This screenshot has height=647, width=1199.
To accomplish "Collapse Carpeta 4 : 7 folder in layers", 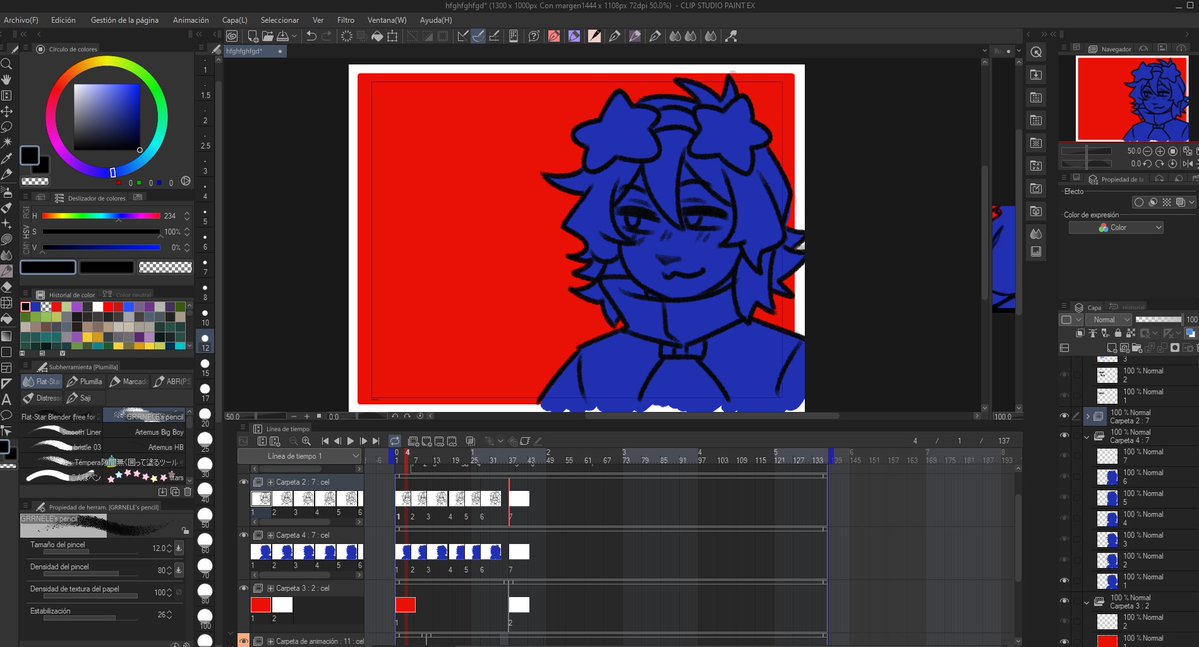I will [x=1087, y=437].
